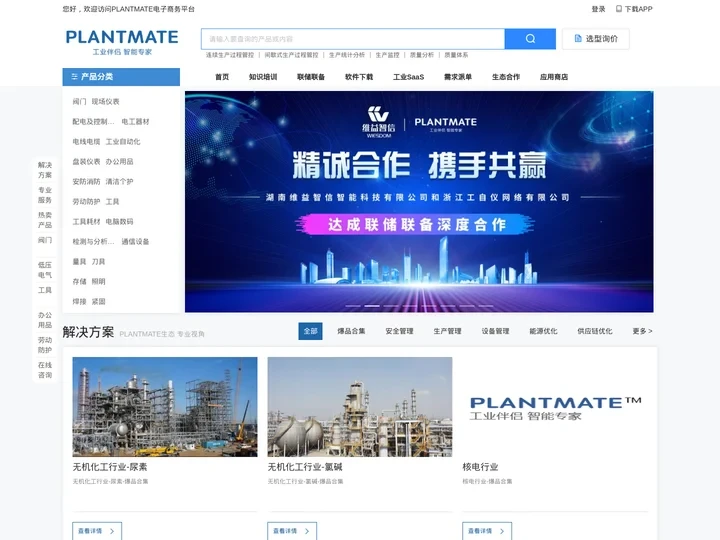
Task: Open the 无机化工行业-氯碱 plant thumbnail
Action: [360, 407]
